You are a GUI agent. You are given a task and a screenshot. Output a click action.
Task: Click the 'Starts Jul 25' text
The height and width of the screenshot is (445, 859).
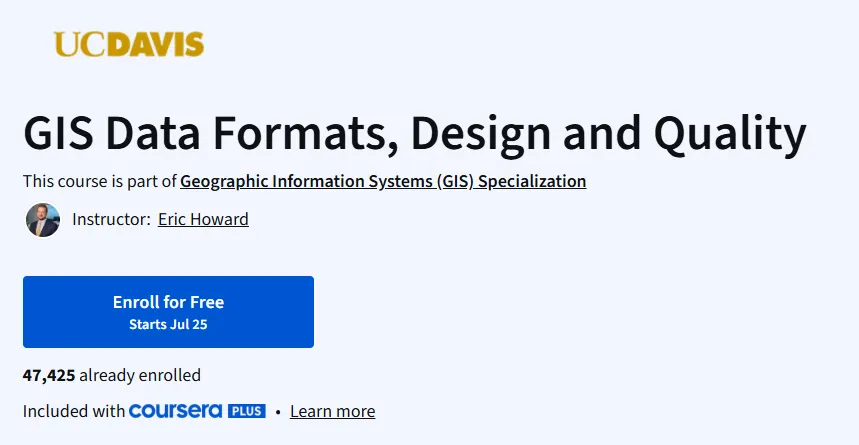(168, 324)
